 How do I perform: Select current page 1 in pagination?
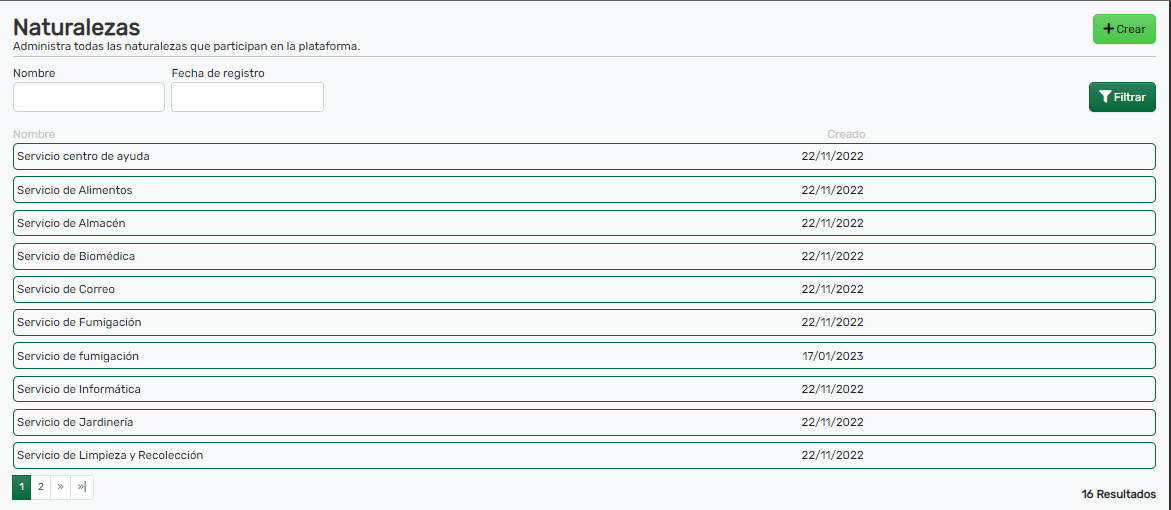21,487
